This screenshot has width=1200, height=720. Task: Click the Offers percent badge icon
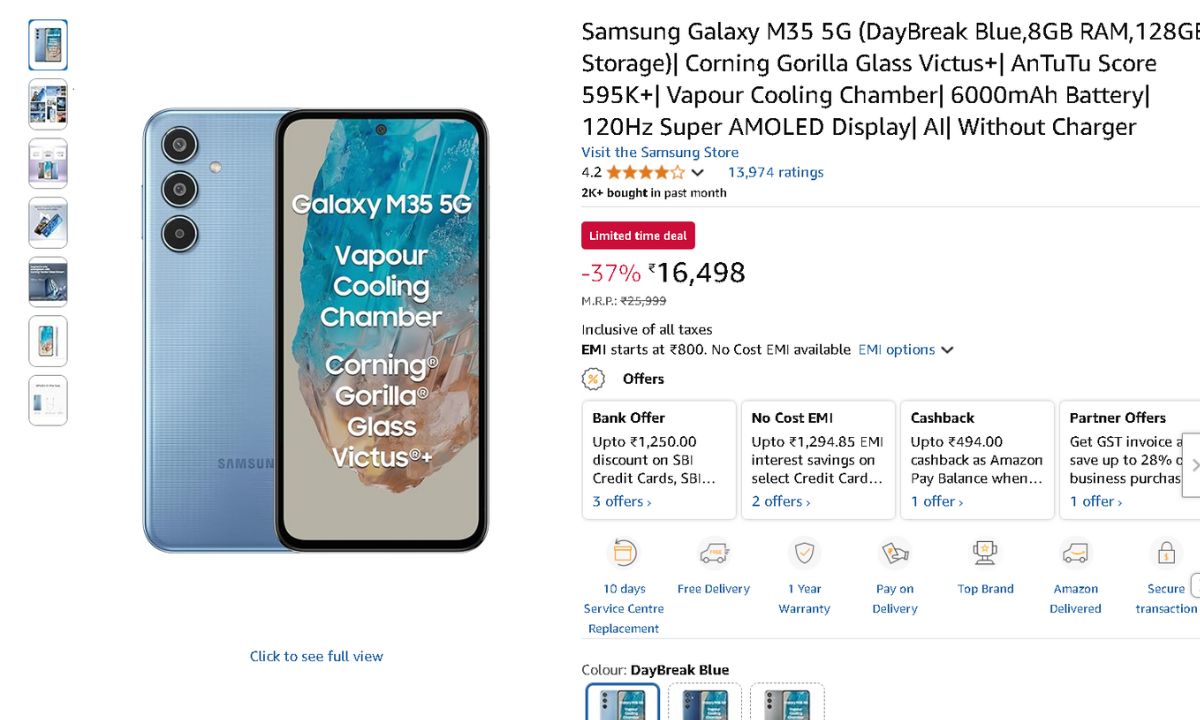[594, 379]
